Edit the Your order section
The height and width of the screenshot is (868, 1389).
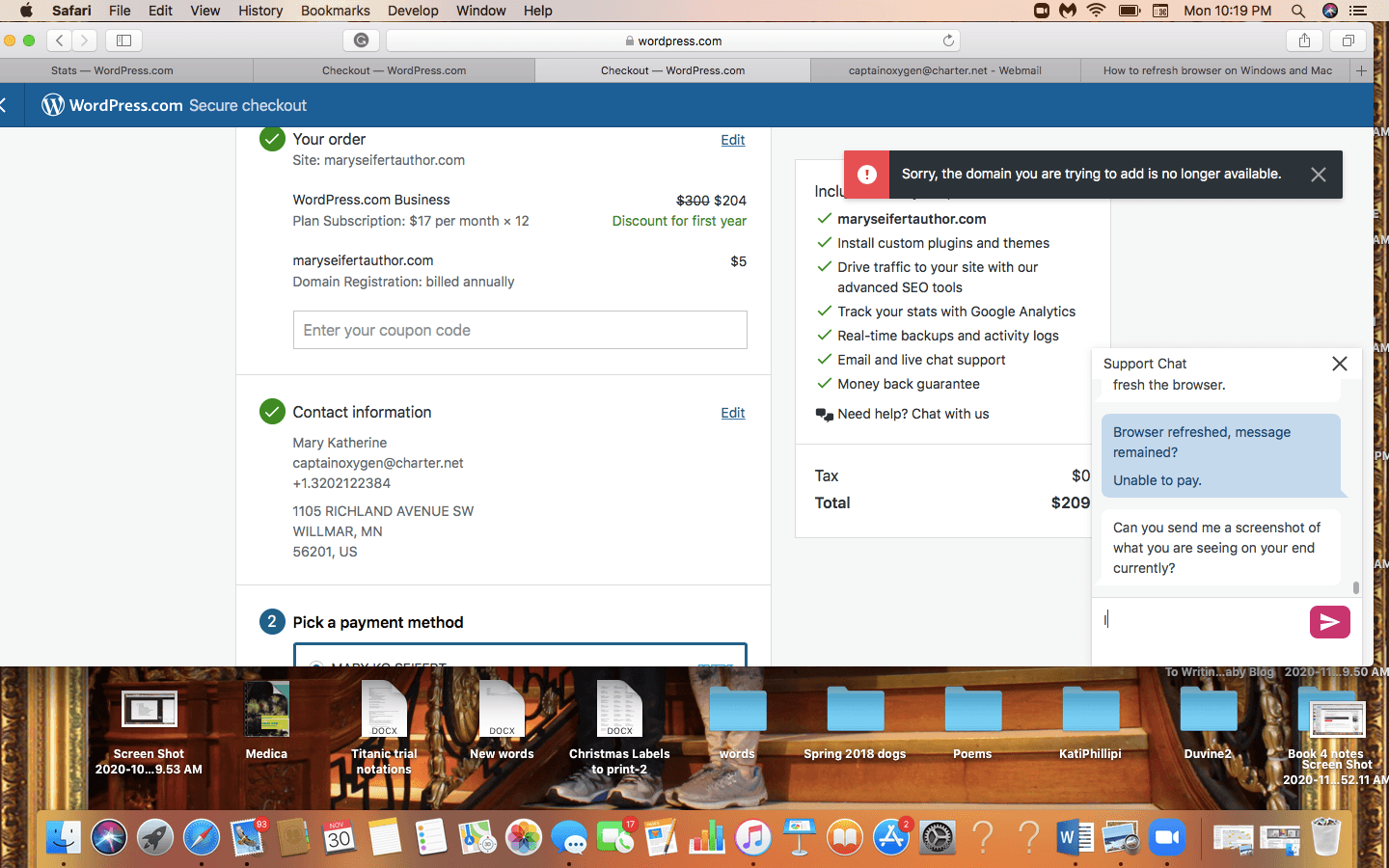732,140
